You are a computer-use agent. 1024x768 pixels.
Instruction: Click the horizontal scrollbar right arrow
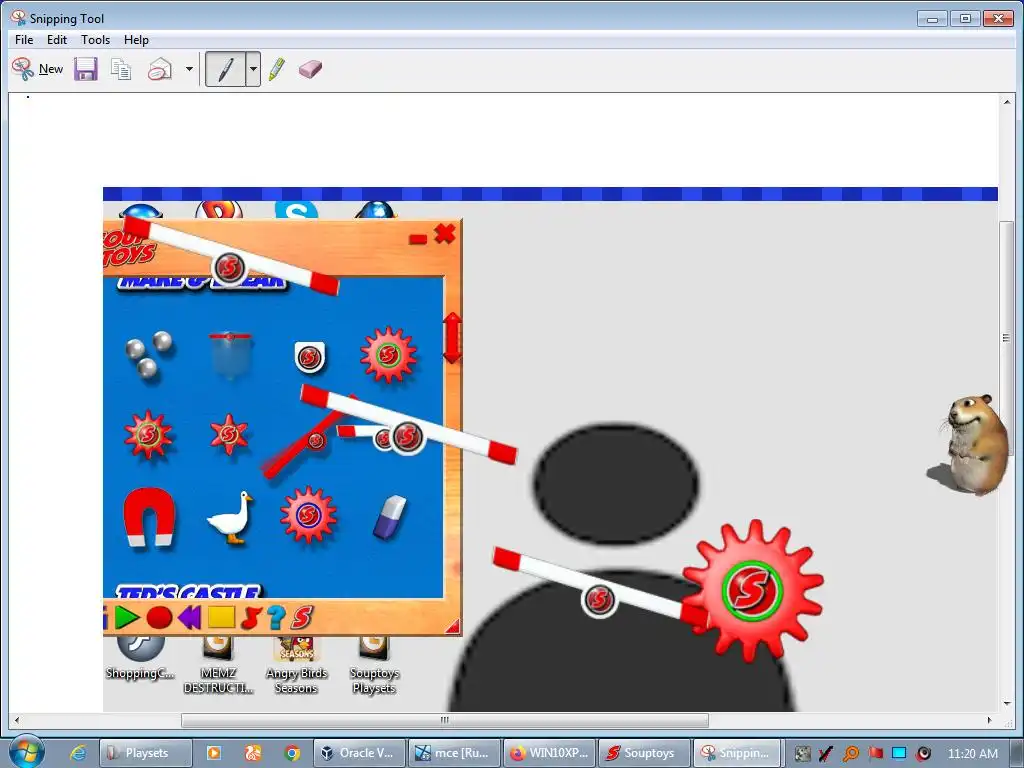989,720
